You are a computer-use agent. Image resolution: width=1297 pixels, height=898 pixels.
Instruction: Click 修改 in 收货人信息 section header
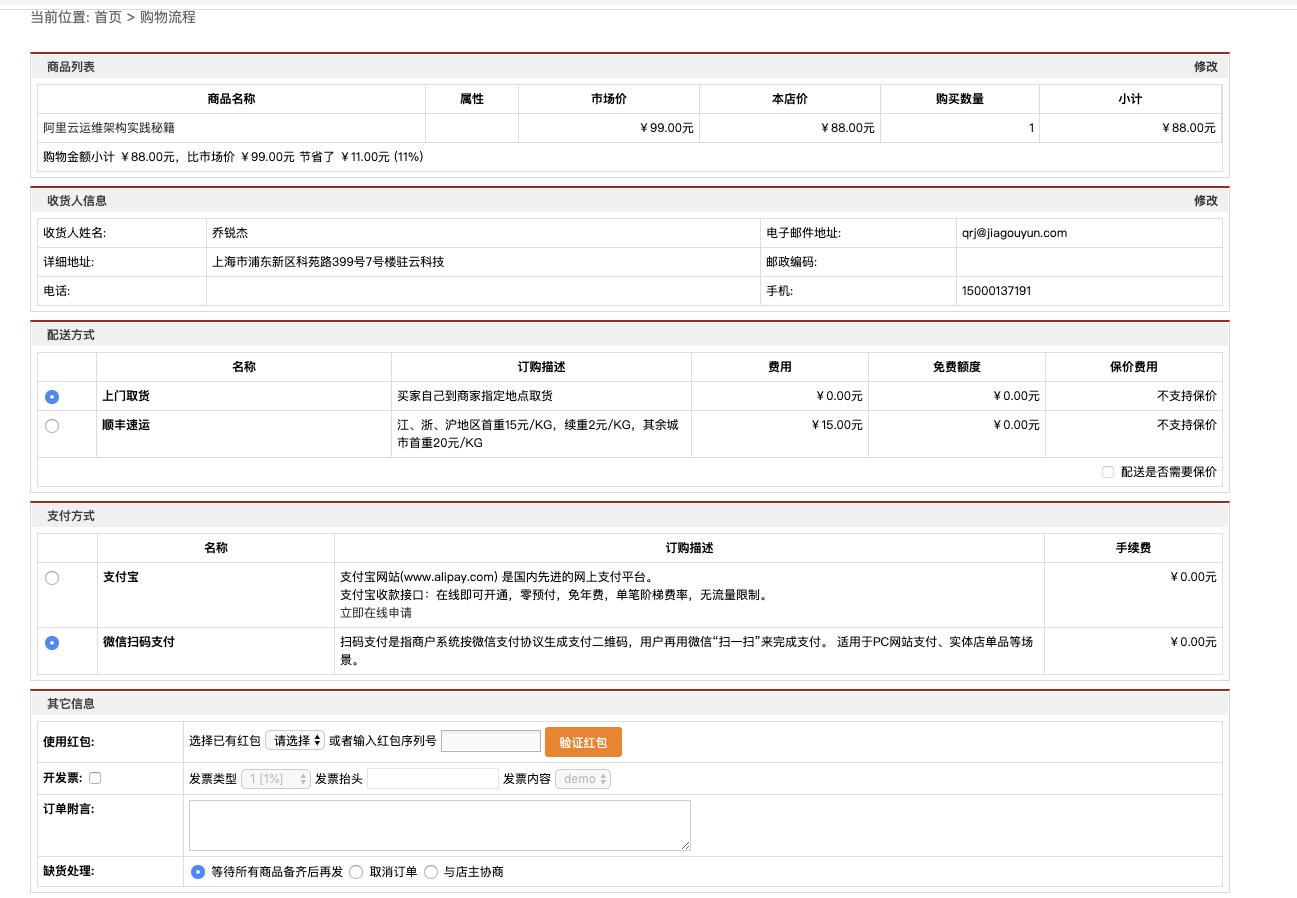coord(1206,200)
